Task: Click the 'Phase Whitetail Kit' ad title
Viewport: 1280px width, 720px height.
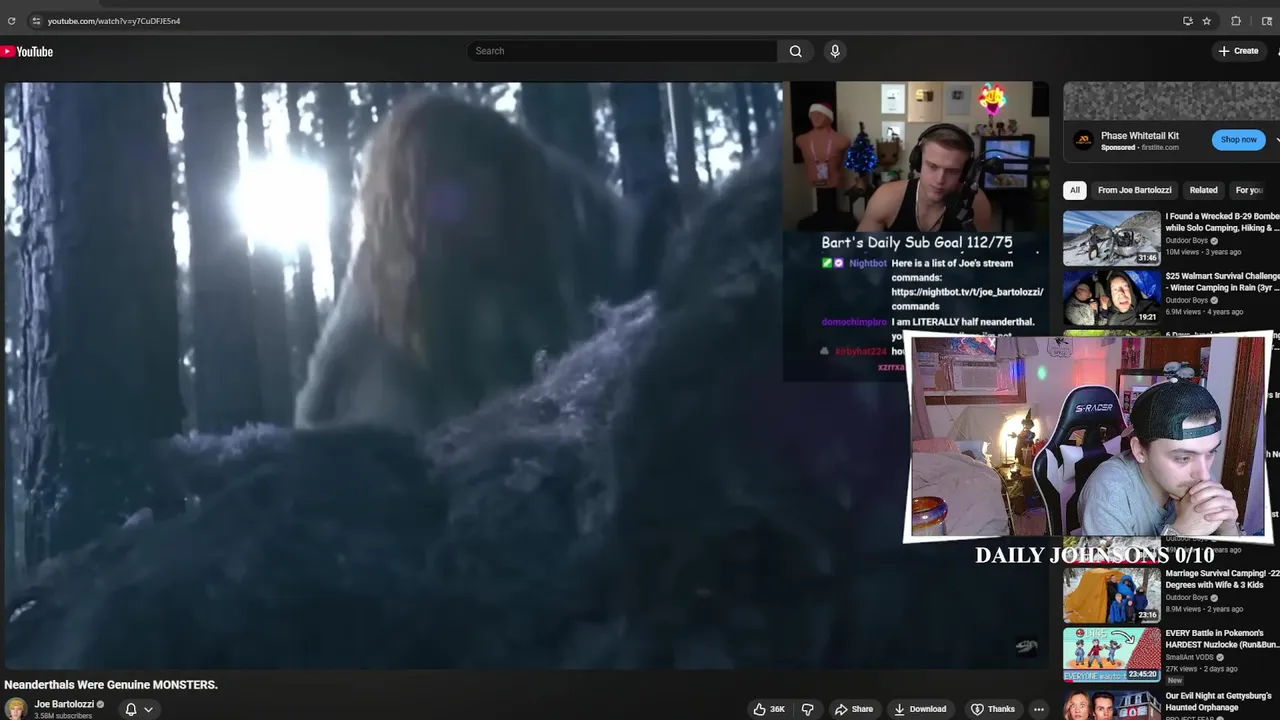Action: (x=1139, y=135)
